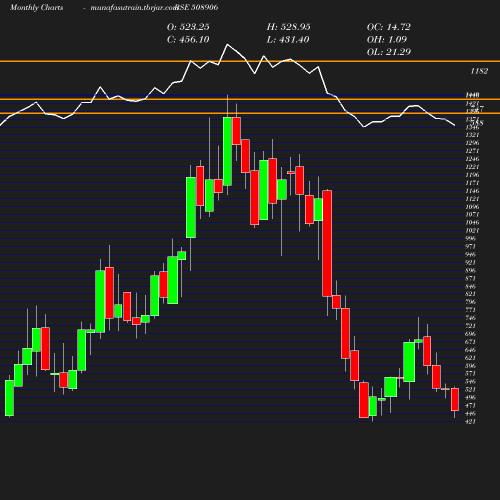Viewport: 500px width, 500px height.
Task: Click the 671 price axis label
Action: [x=470, y=342]
